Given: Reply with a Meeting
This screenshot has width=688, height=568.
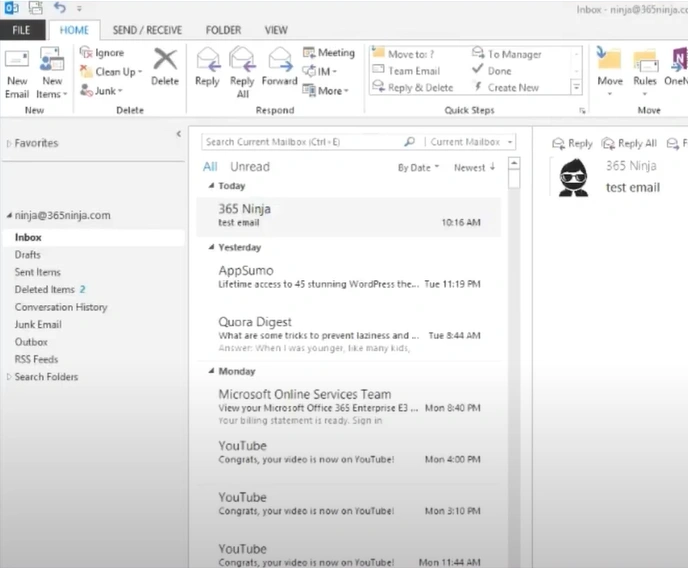Looking at the screenshot, I should pyautogui.click(x=329, y=53).
